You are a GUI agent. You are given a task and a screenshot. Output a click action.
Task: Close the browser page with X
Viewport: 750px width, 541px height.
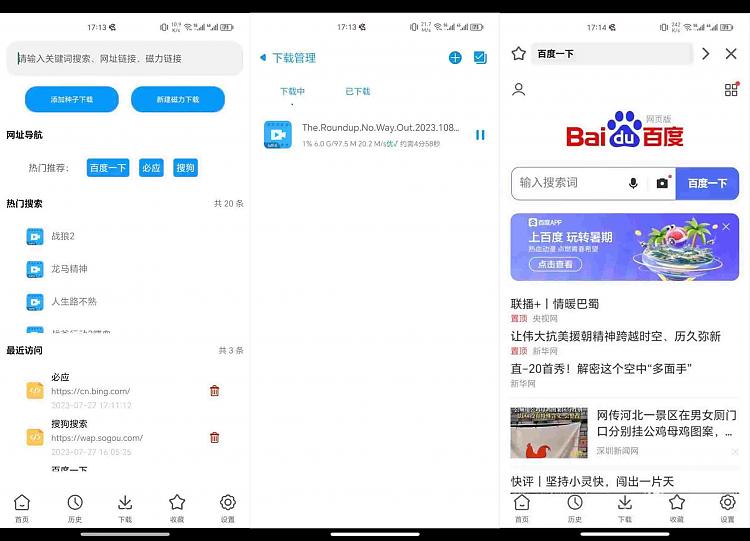(731, 54)
